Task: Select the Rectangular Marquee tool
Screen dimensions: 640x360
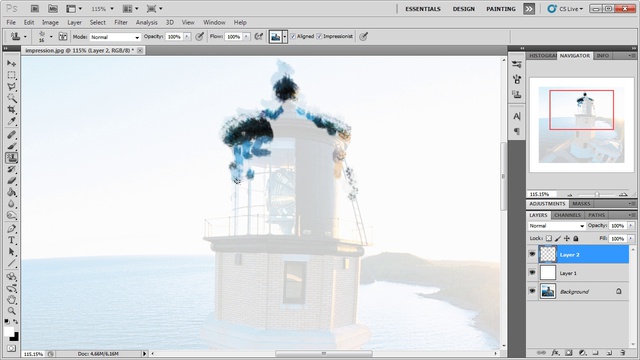Action: click(11, 75)
